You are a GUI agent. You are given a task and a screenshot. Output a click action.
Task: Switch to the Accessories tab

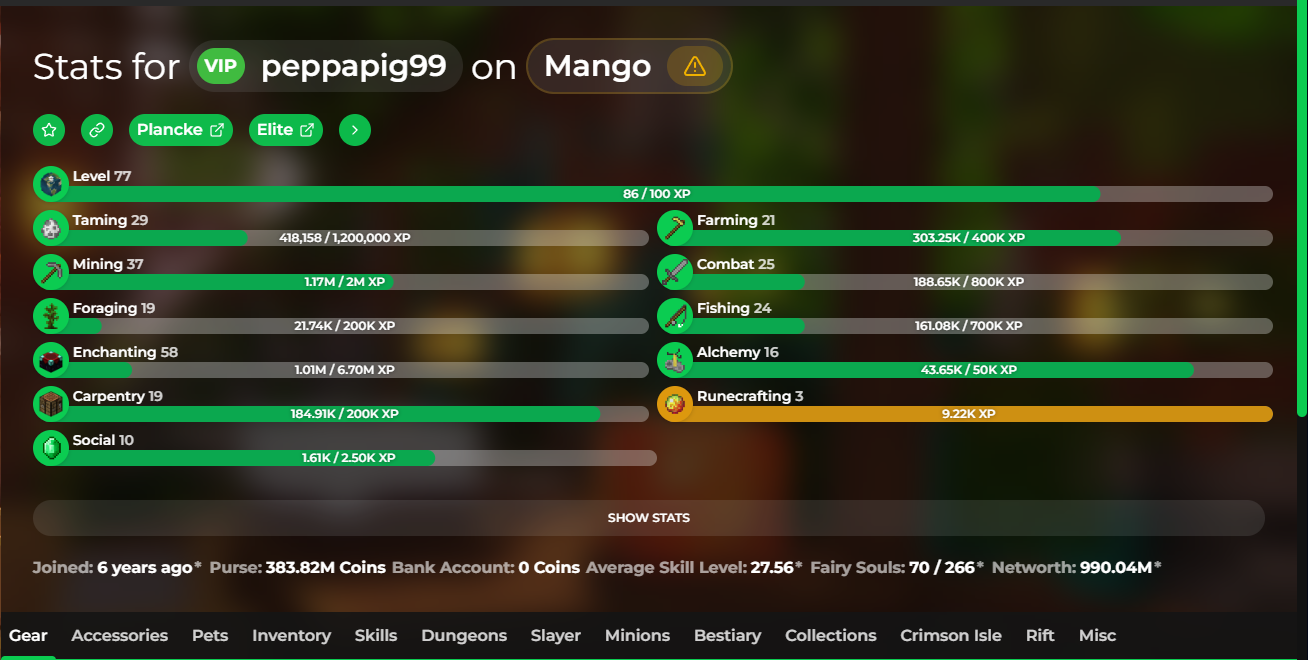coord(120,636)
